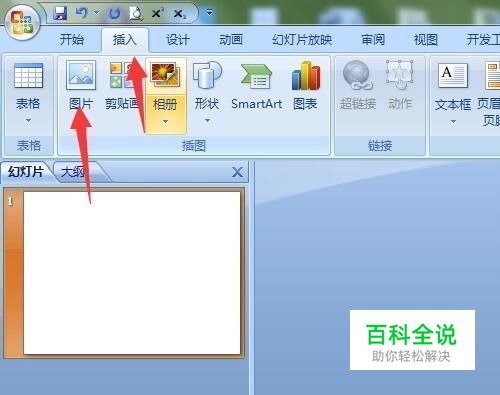Switch to the 审阅 tab
This screenshot has height=395, width=500.
pyautogui.click(x=373, y=40)
